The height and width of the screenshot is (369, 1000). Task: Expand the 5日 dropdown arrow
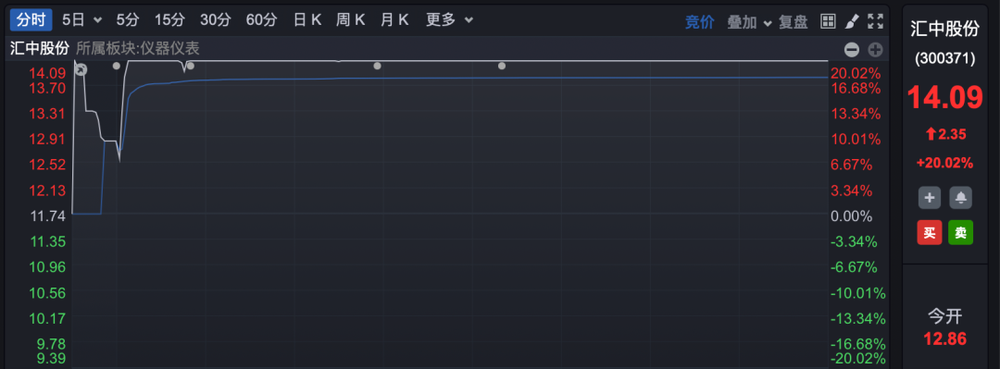click(x=98, y=21)
